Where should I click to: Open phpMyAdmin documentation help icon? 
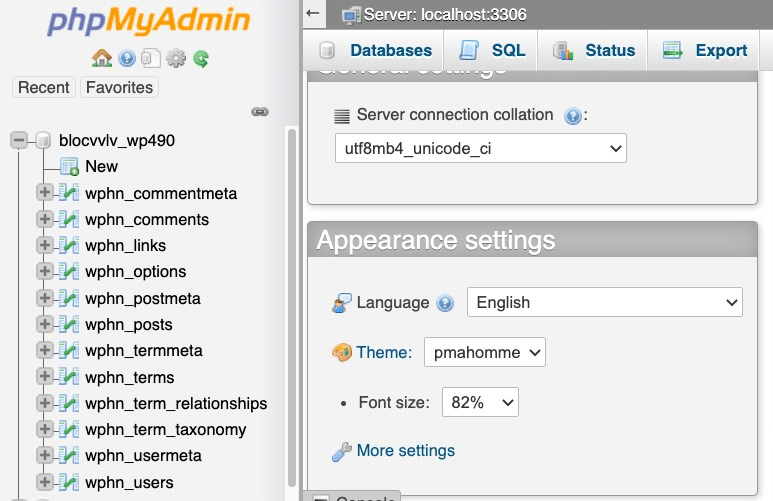(x=127, y=59)
